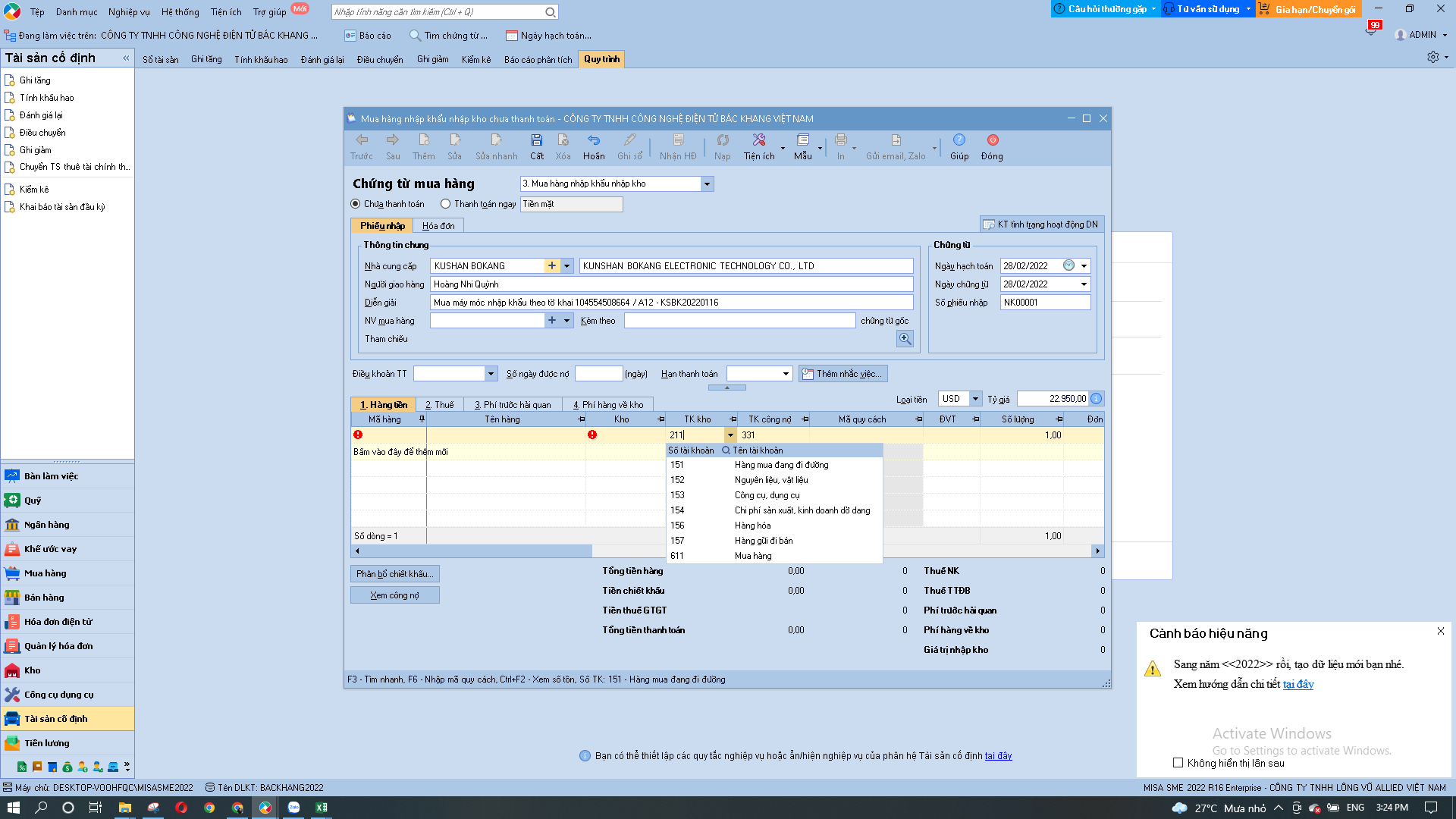The image size is (1456, 819).
Task: Switch to 2. Thuế tab
Action: click(439, 405)
